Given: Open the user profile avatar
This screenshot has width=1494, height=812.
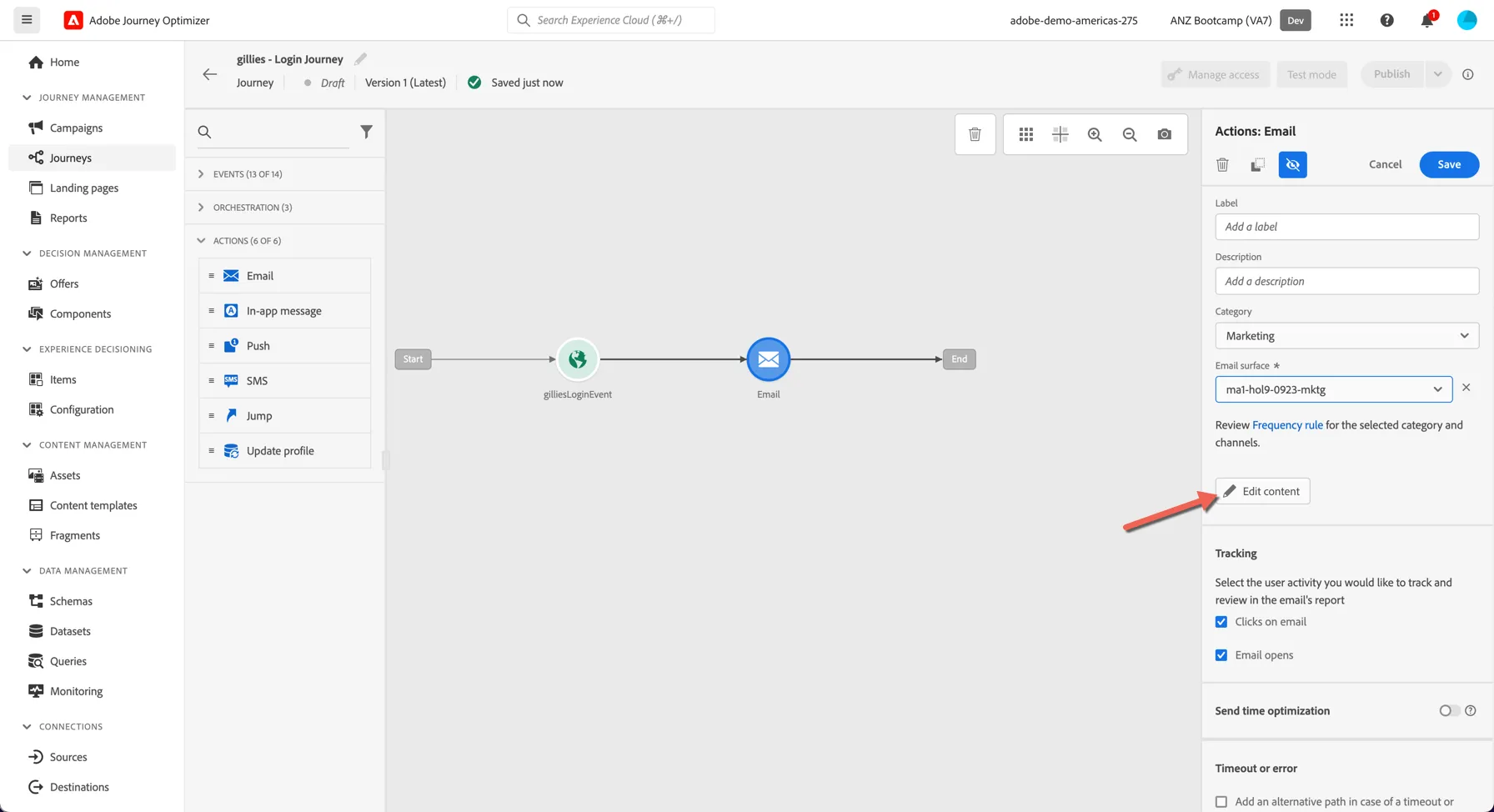Looking at the screenshot, I should click(x=1467, y=20).
